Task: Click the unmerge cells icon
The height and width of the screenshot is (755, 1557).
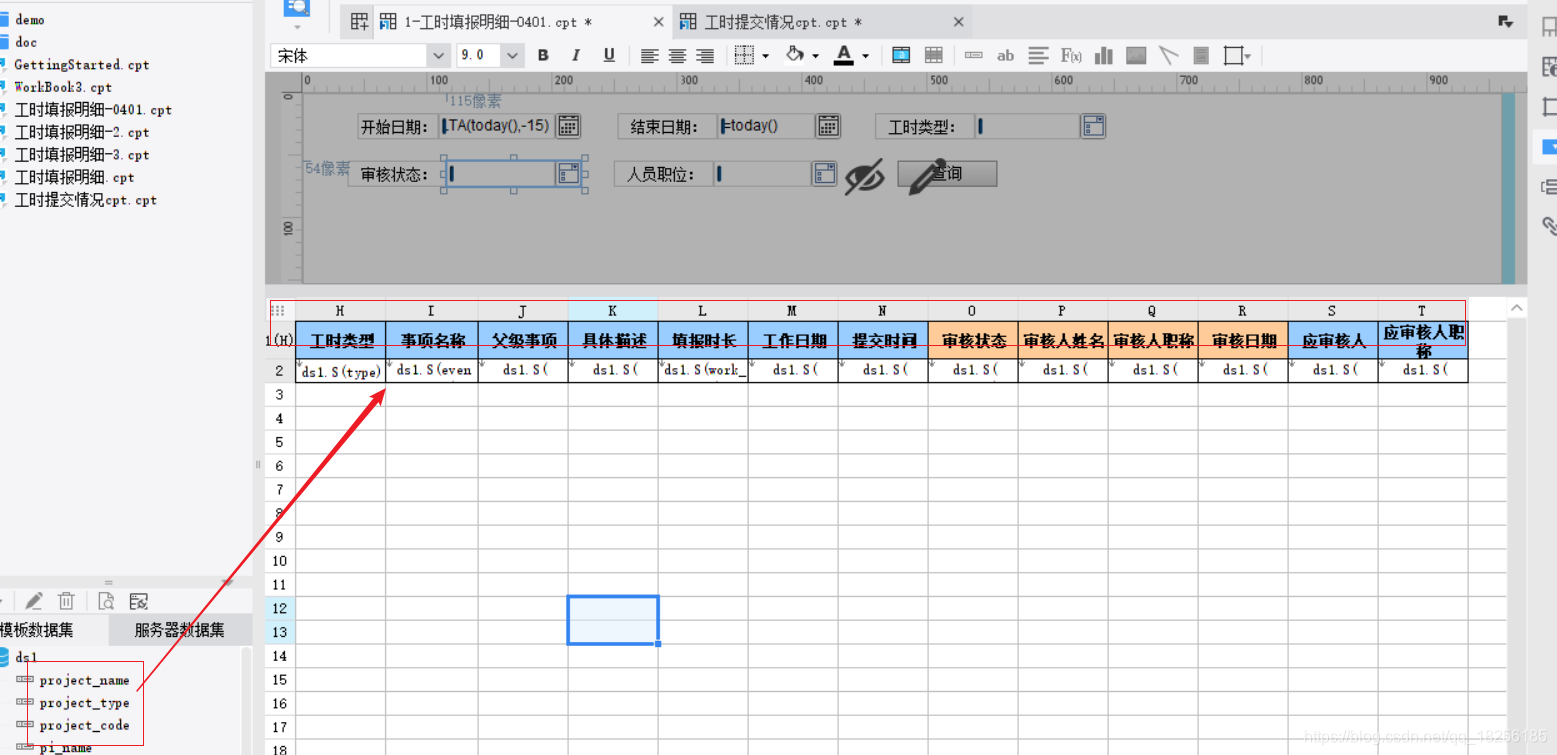Action: (x=933, y=55)
